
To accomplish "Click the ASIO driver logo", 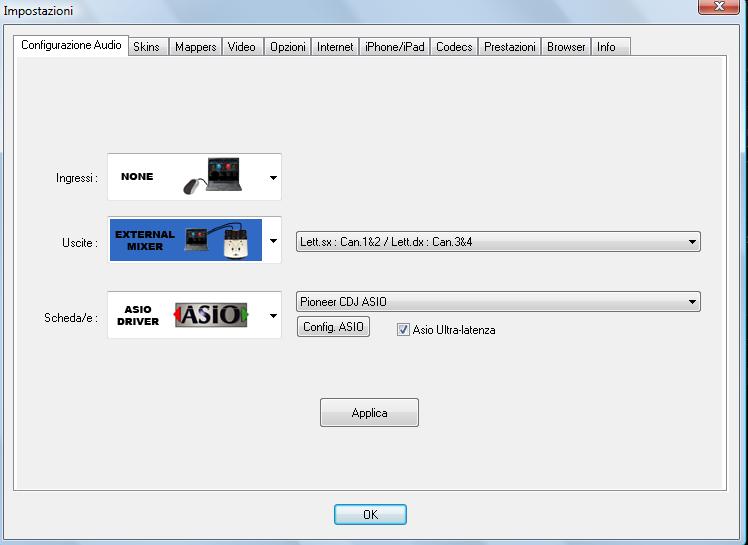I will pyautogui.click(x=211, y=315).
